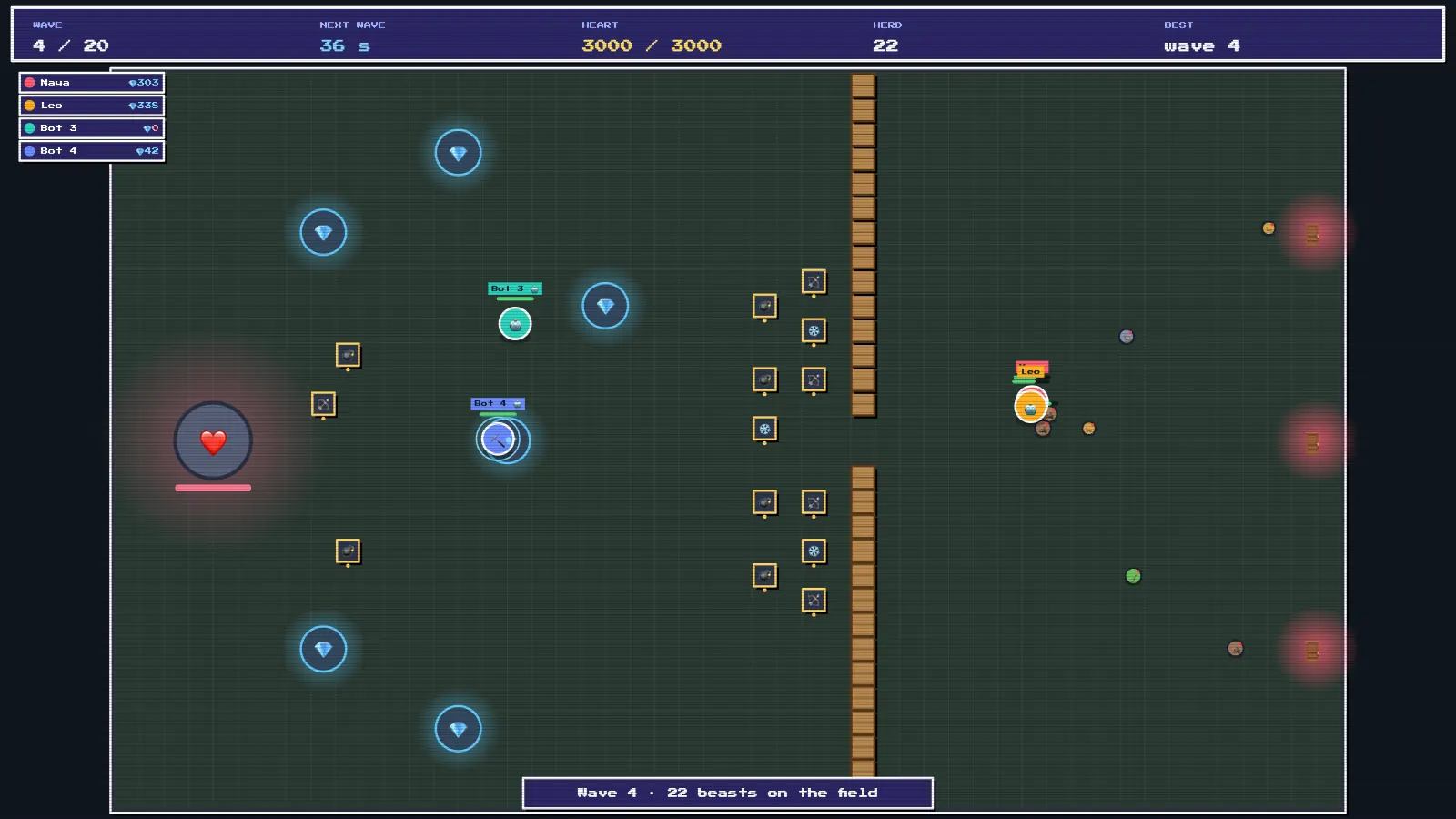Pick the bottommost gem node on the field
The width and height of the screenshot is (1456, 819).
pyautogui.click(x=458, y=729)
